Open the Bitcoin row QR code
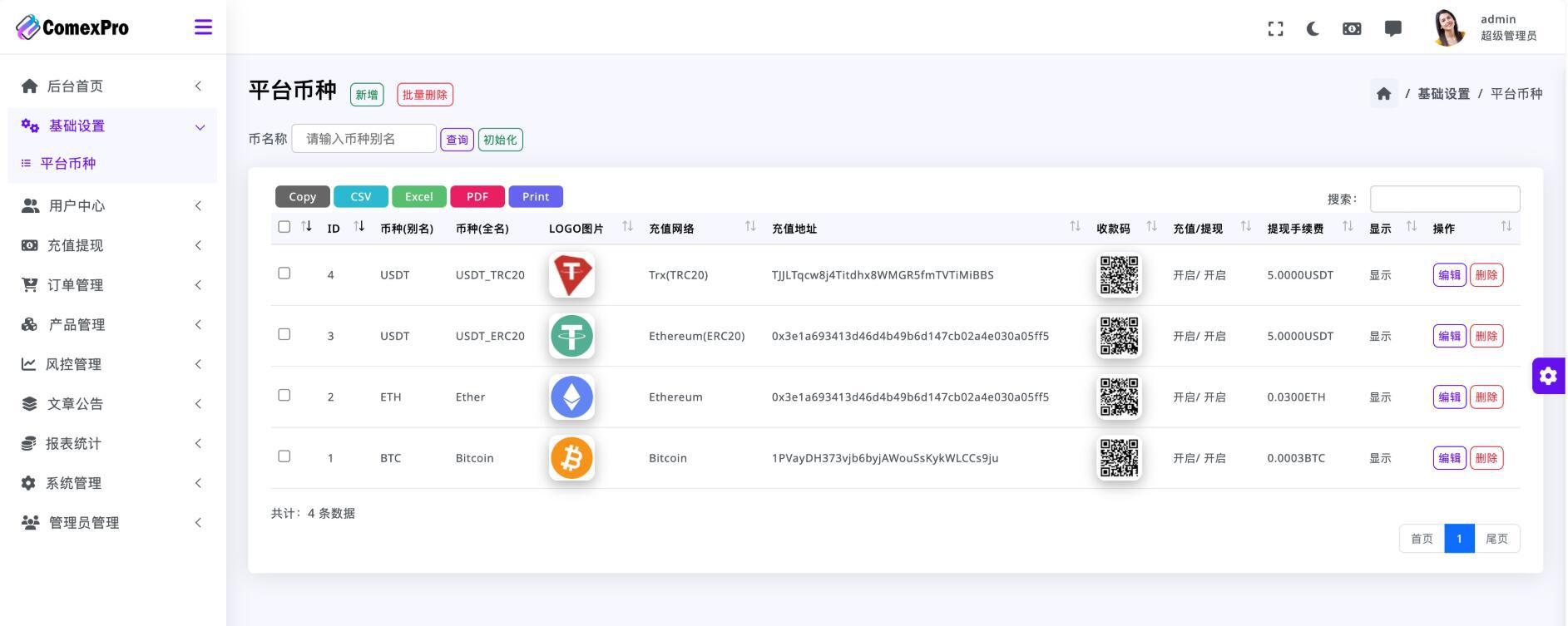Image resolution: width=1568 pixels, height=626 pixels. point(1119,458)
